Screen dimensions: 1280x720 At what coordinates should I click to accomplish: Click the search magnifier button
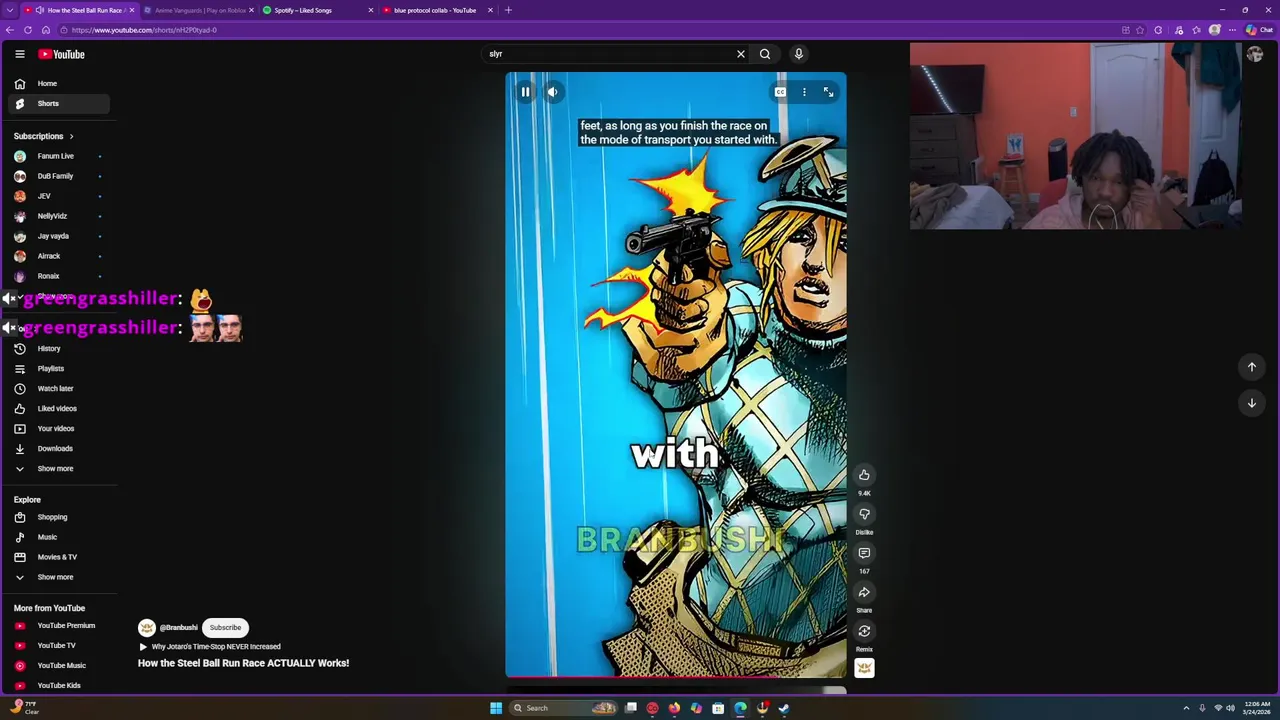(765, 54)
